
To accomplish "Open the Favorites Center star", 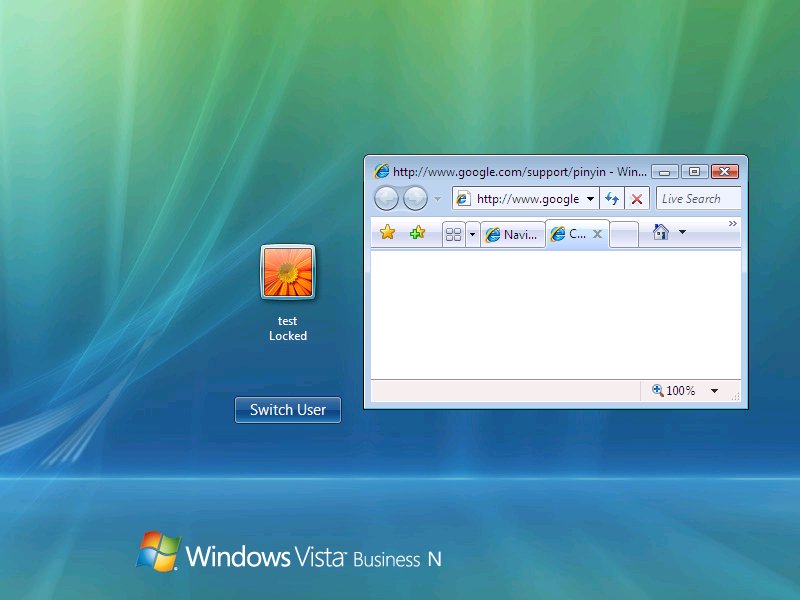I will click(x=388, y=233).
